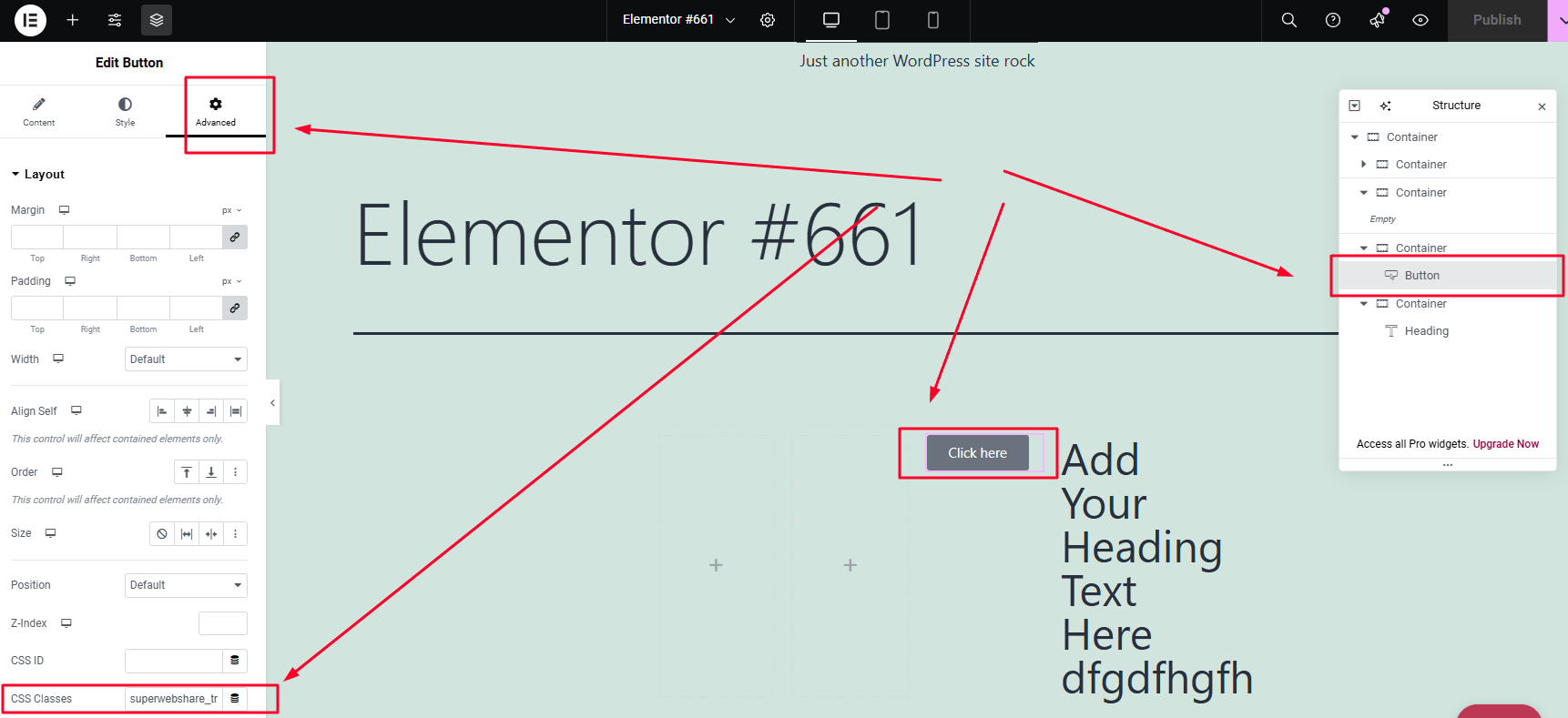1568x718 pixels.
Task: Set Order to start
Action: point(187,472)
